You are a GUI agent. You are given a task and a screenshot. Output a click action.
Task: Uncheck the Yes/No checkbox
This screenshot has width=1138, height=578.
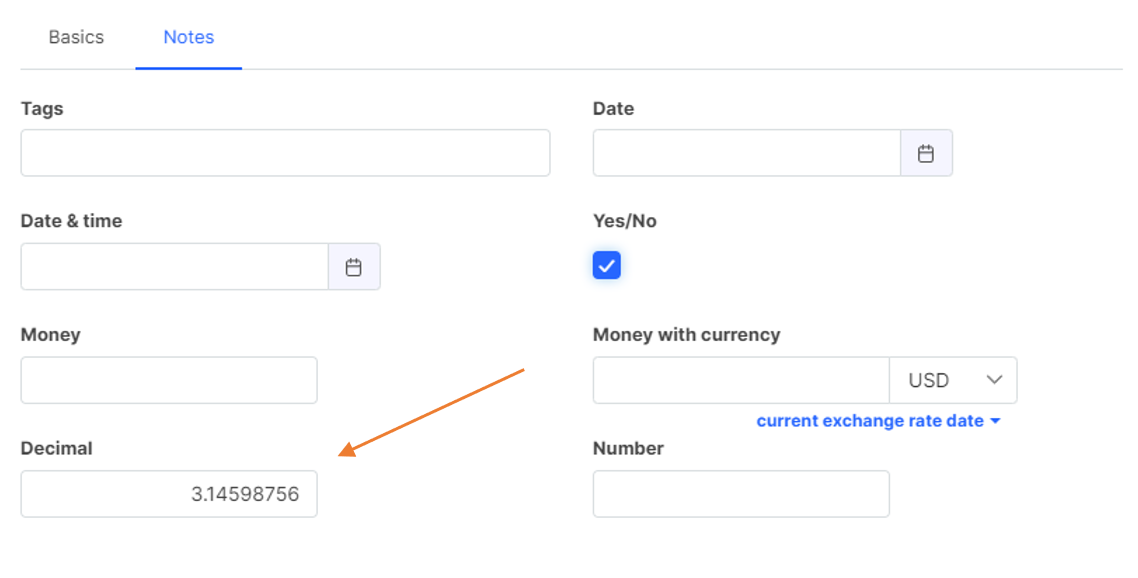tap(607, 265)
